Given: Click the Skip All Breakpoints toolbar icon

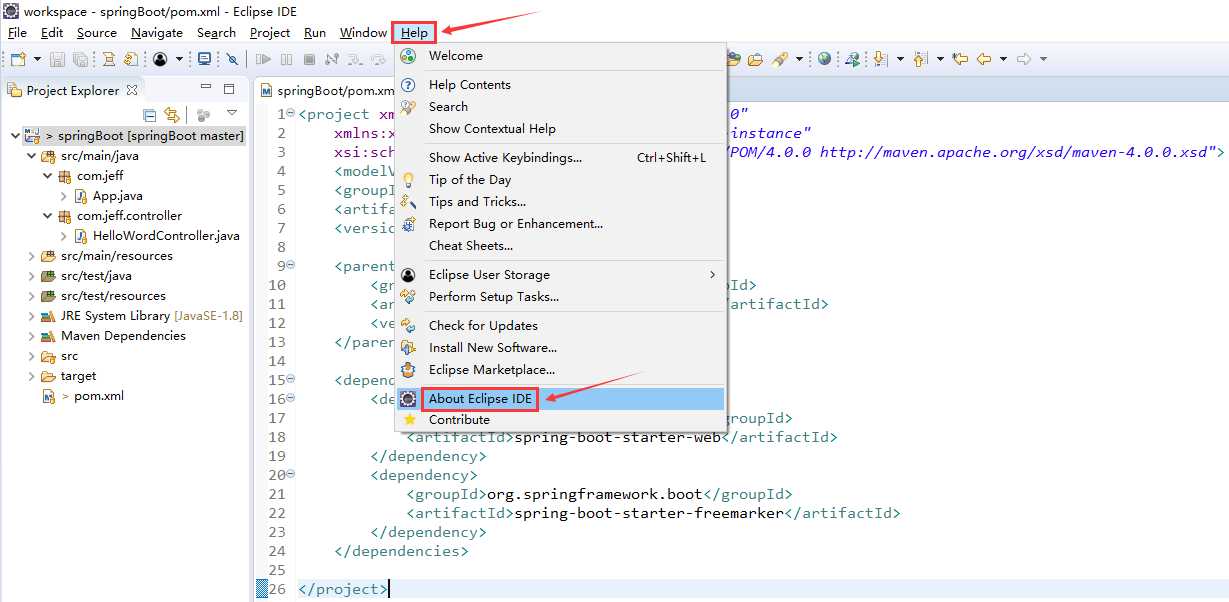Looking at the screenshot, I should tap(232, 59).
